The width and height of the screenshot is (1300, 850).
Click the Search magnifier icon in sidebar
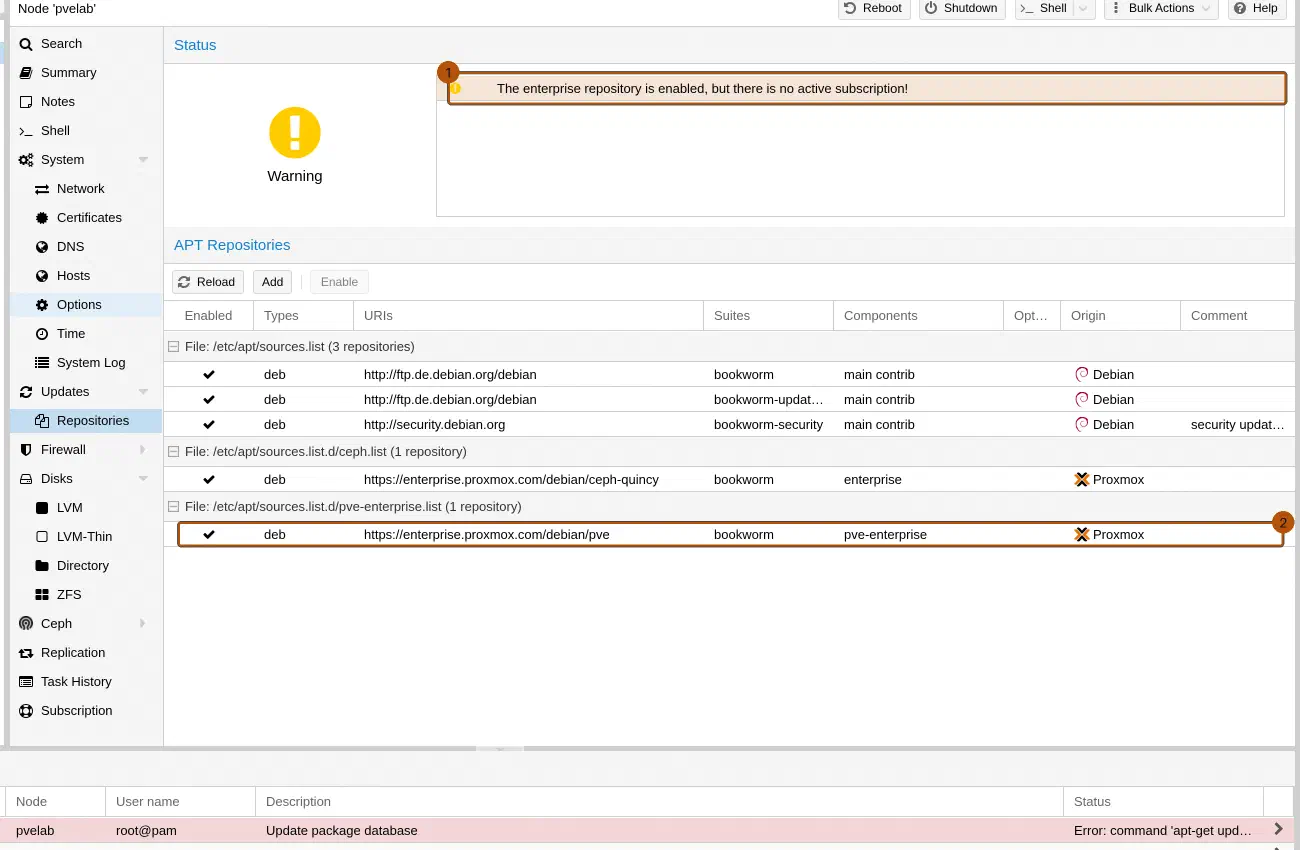click(26, 44)
